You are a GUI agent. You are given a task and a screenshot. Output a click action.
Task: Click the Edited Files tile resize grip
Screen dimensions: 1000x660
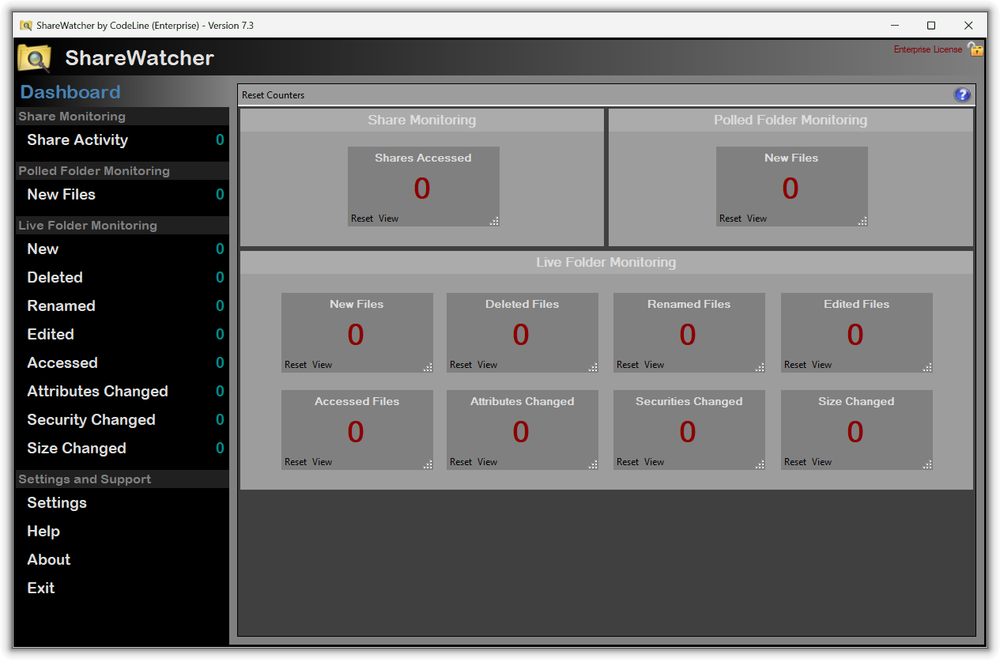[x=927, y=367]
